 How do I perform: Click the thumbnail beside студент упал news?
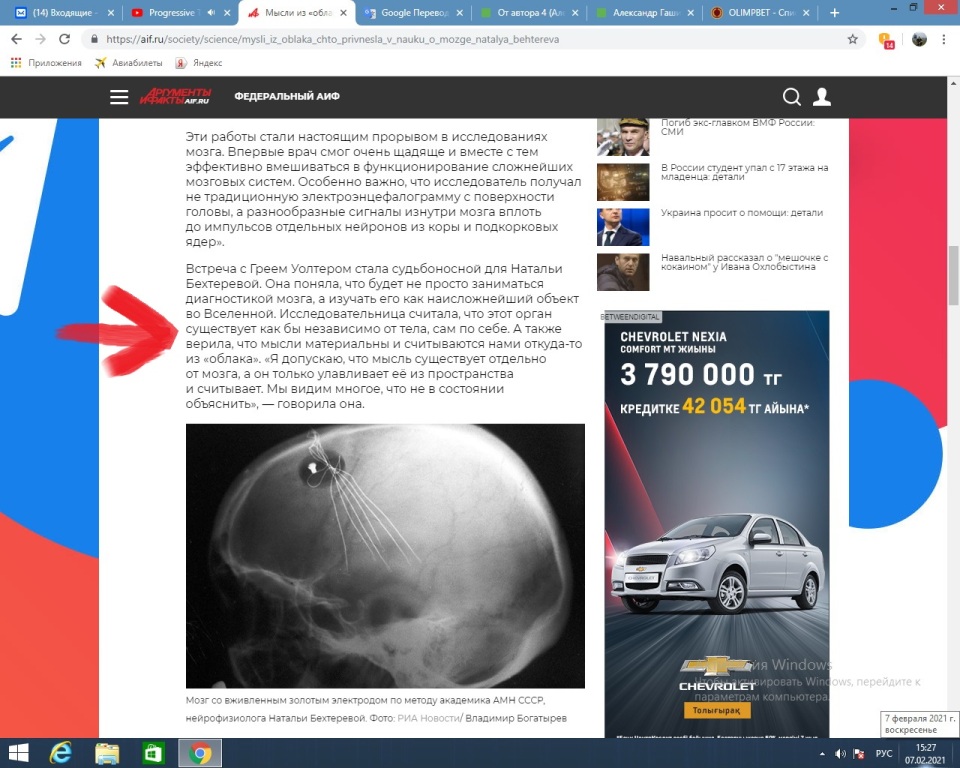623,182
